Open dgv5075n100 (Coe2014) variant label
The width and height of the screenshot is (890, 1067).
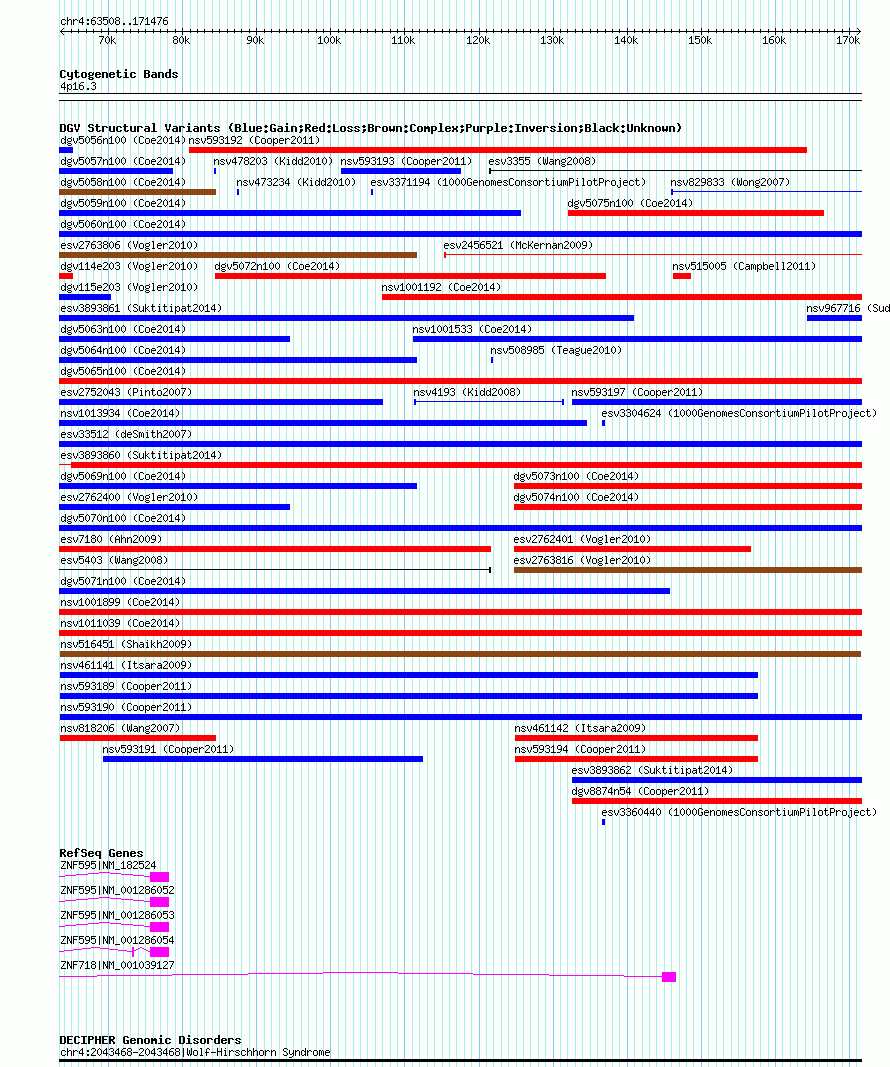(x=630, y=203)
